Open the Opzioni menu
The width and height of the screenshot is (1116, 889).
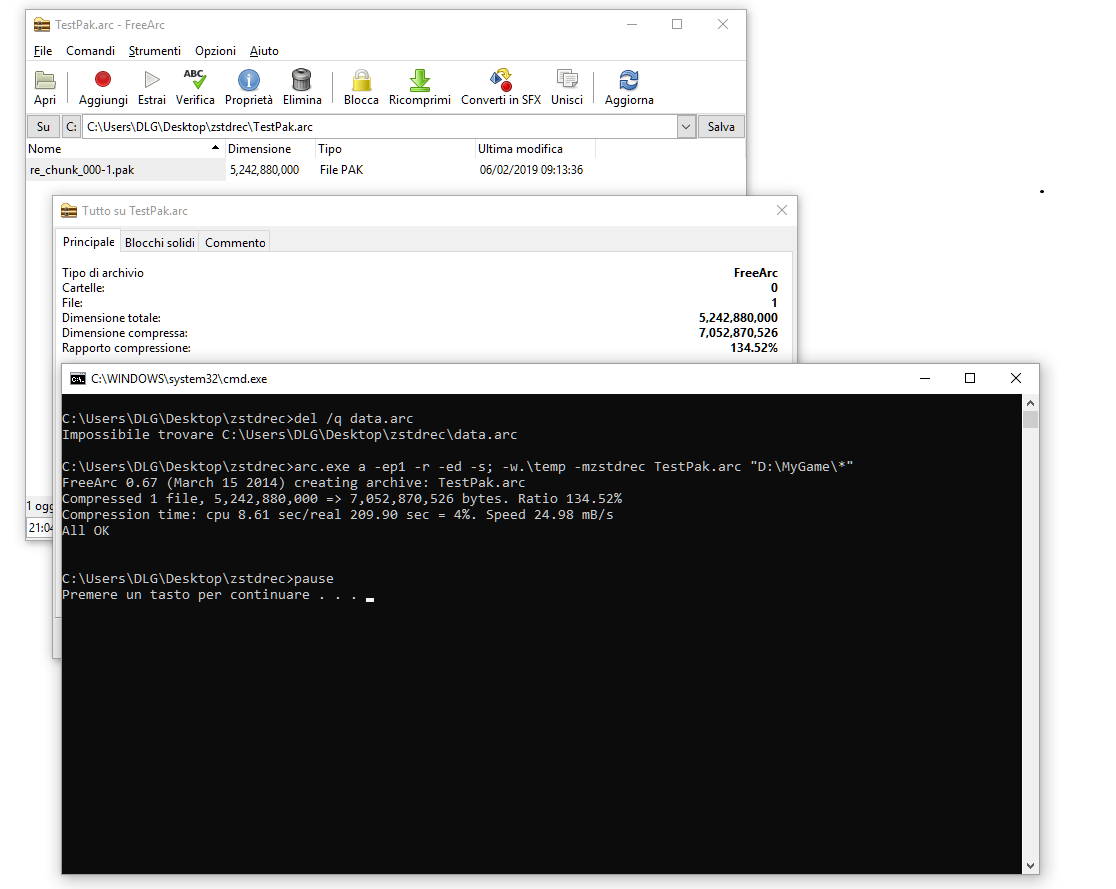[215, 51]
